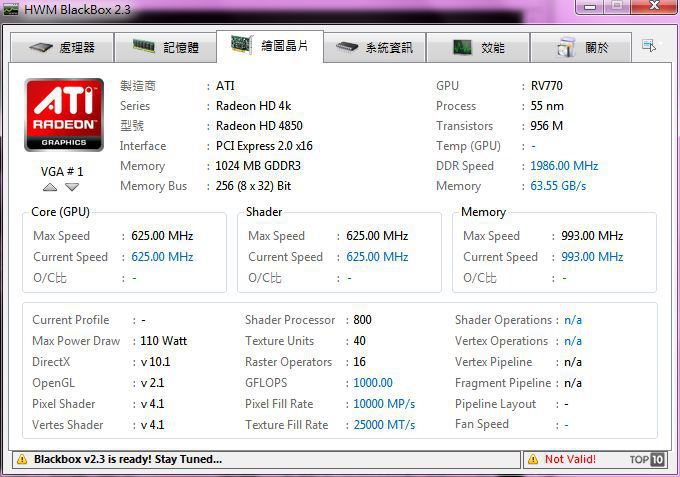680x477 pixels.
Task: Click the 'VGA # 1' label
Action: [x=62, y=172]
